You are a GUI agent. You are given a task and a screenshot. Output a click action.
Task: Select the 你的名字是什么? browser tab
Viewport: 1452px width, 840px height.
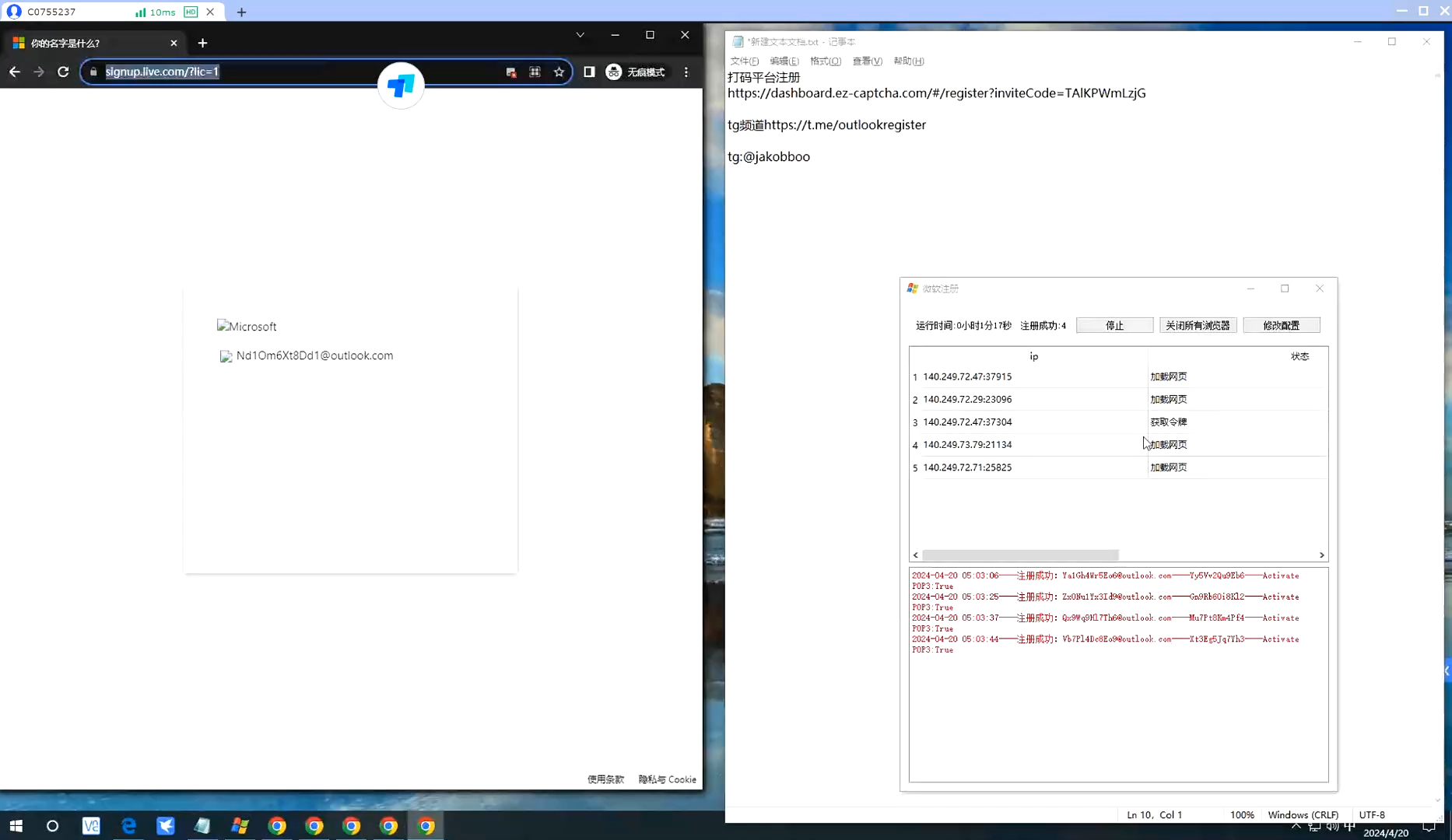click(x=93, y=43)
